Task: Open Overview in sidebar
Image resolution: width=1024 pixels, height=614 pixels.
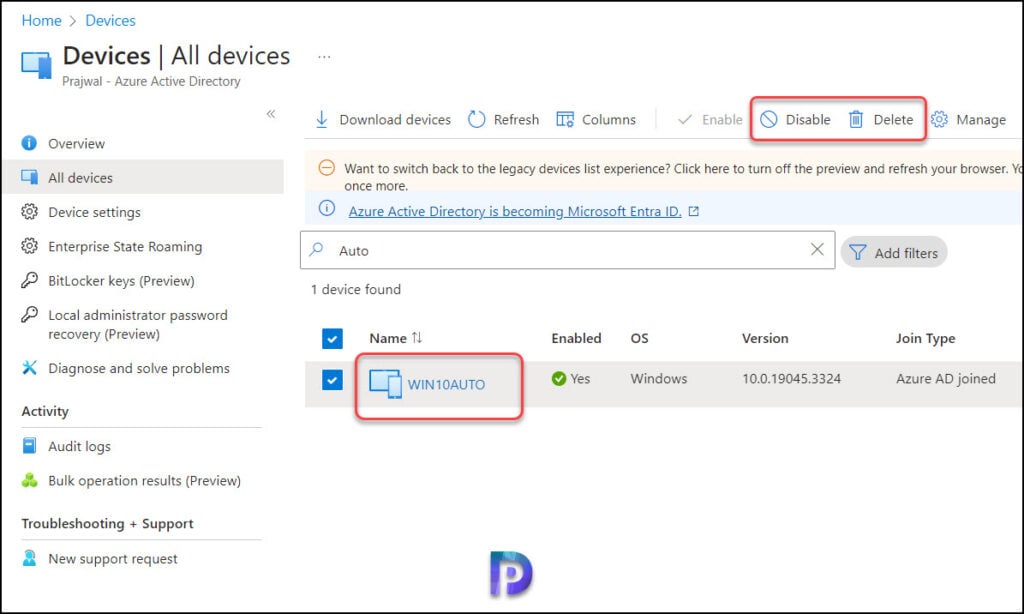Action: [76, 144]
